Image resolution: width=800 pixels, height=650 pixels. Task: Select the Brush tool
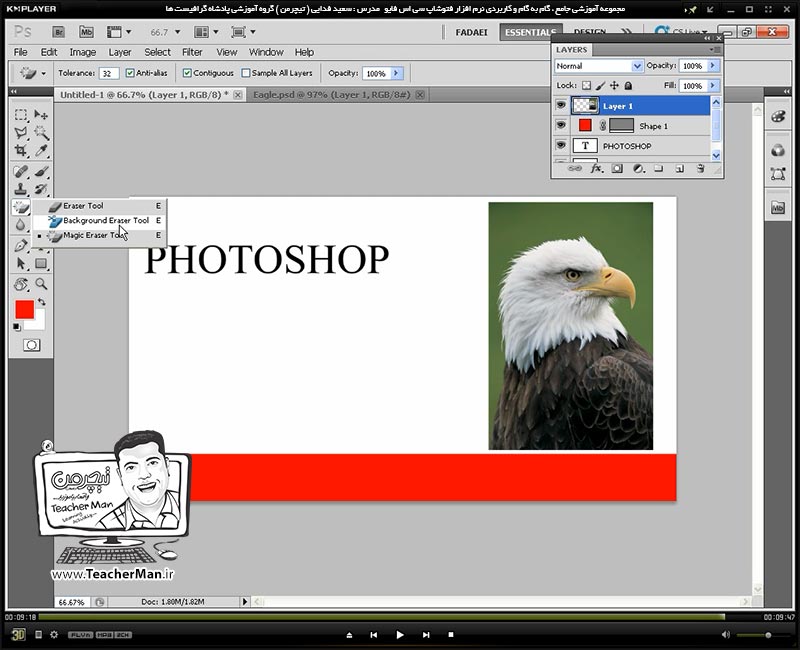pyautogui.click(x=41, y=171)
